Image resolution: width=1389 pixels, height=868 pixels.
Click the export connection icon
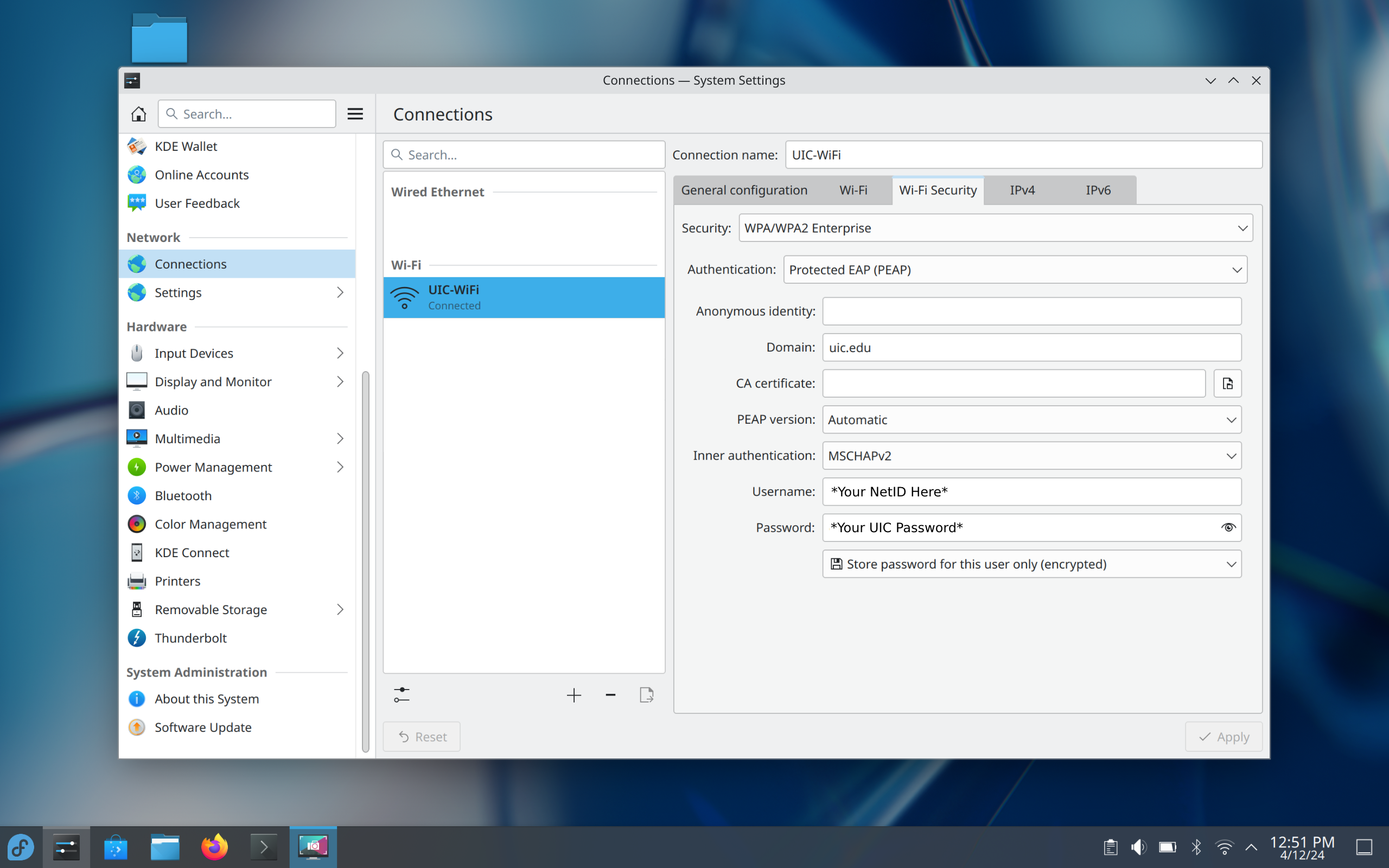(647, 695)
